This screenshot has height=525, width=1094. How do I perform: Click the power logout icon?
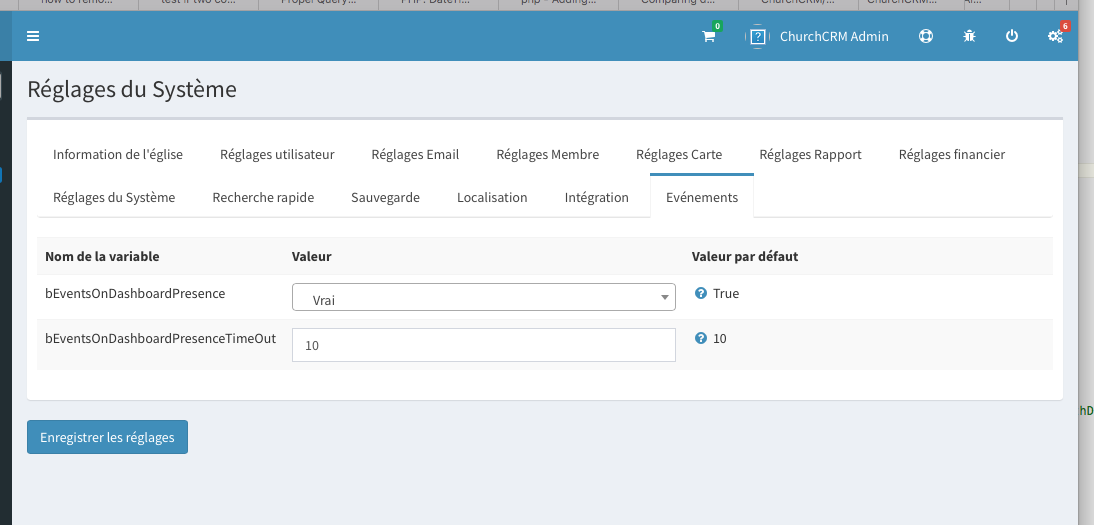(1012, 36)
